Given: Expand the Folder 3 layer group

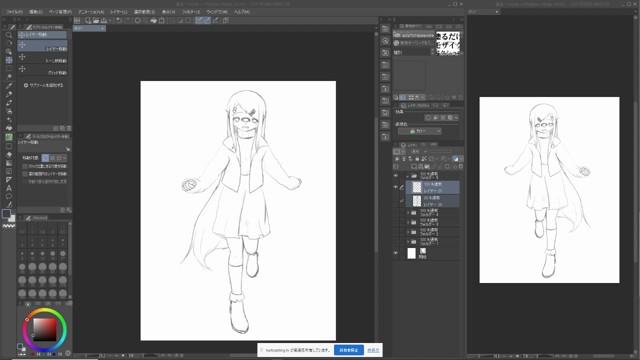Looking at the screenshot, I should (407, 222).
